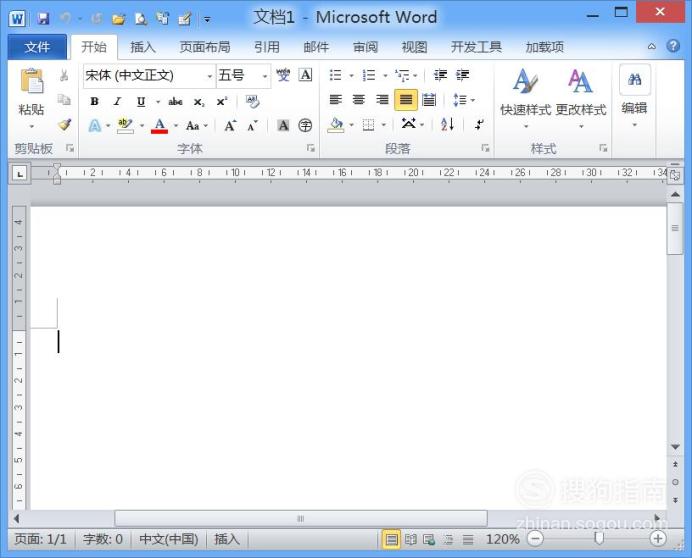Toggle character shading A button

click(283, 126)
